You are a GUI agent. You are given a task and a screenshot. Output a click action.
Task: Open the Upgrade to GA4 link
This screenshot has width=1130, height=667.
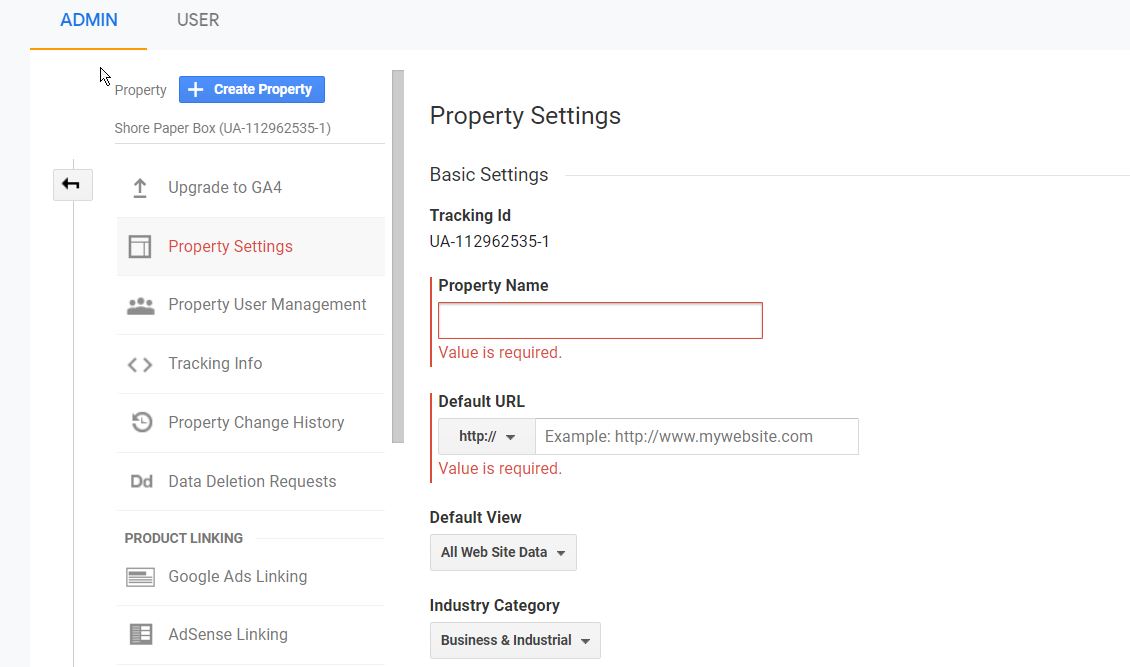coord(225,188)
